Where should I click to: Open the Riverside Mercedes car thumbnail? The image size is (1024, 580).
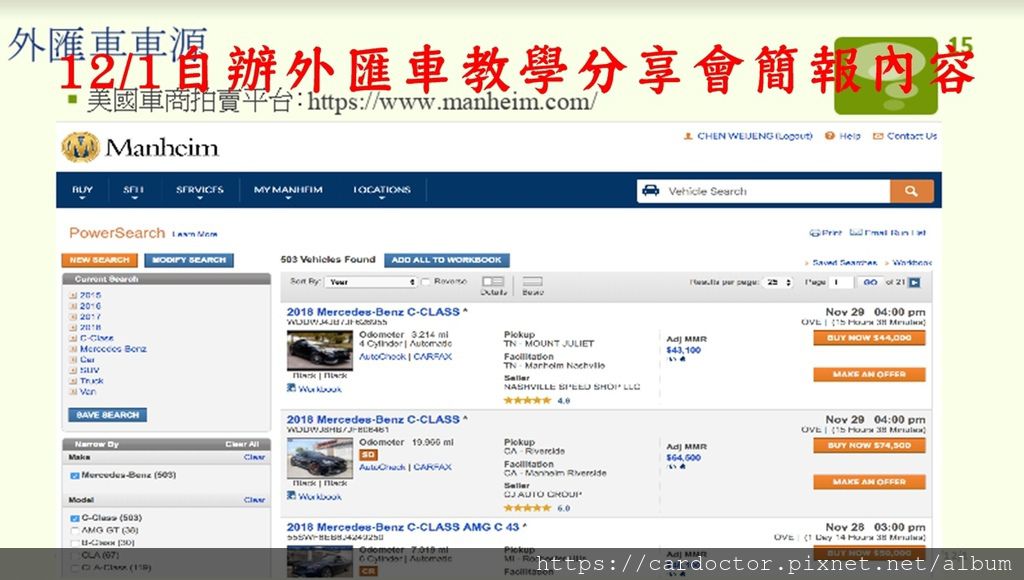pyautogui.click(x=319, y=459)
